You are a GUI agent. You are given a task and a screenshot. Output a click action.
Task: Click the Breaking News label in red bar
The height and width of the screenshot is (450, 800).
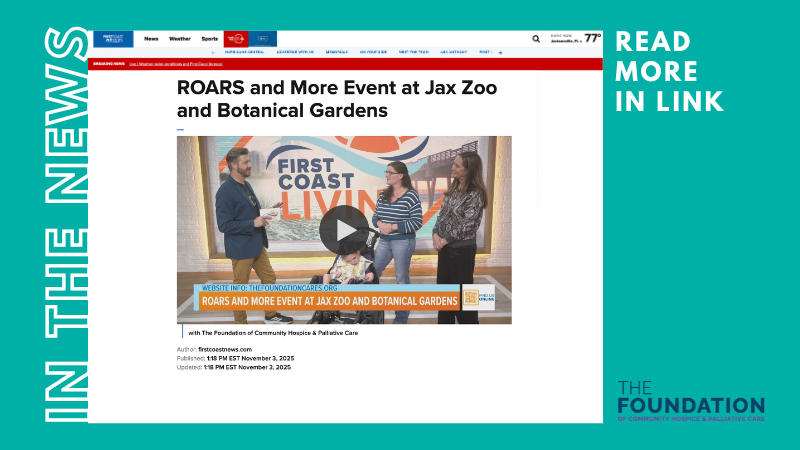click(x=109, y=64)
